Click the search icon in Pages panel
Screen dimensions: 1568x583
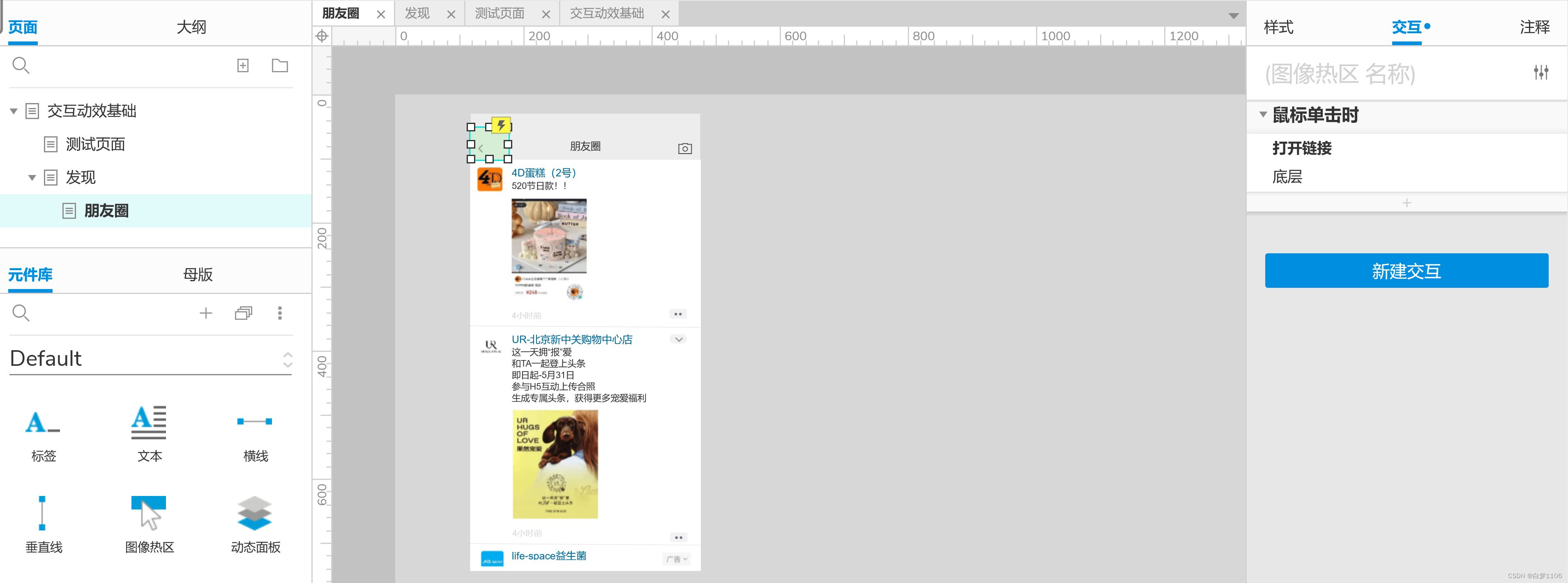pos(21,65)
